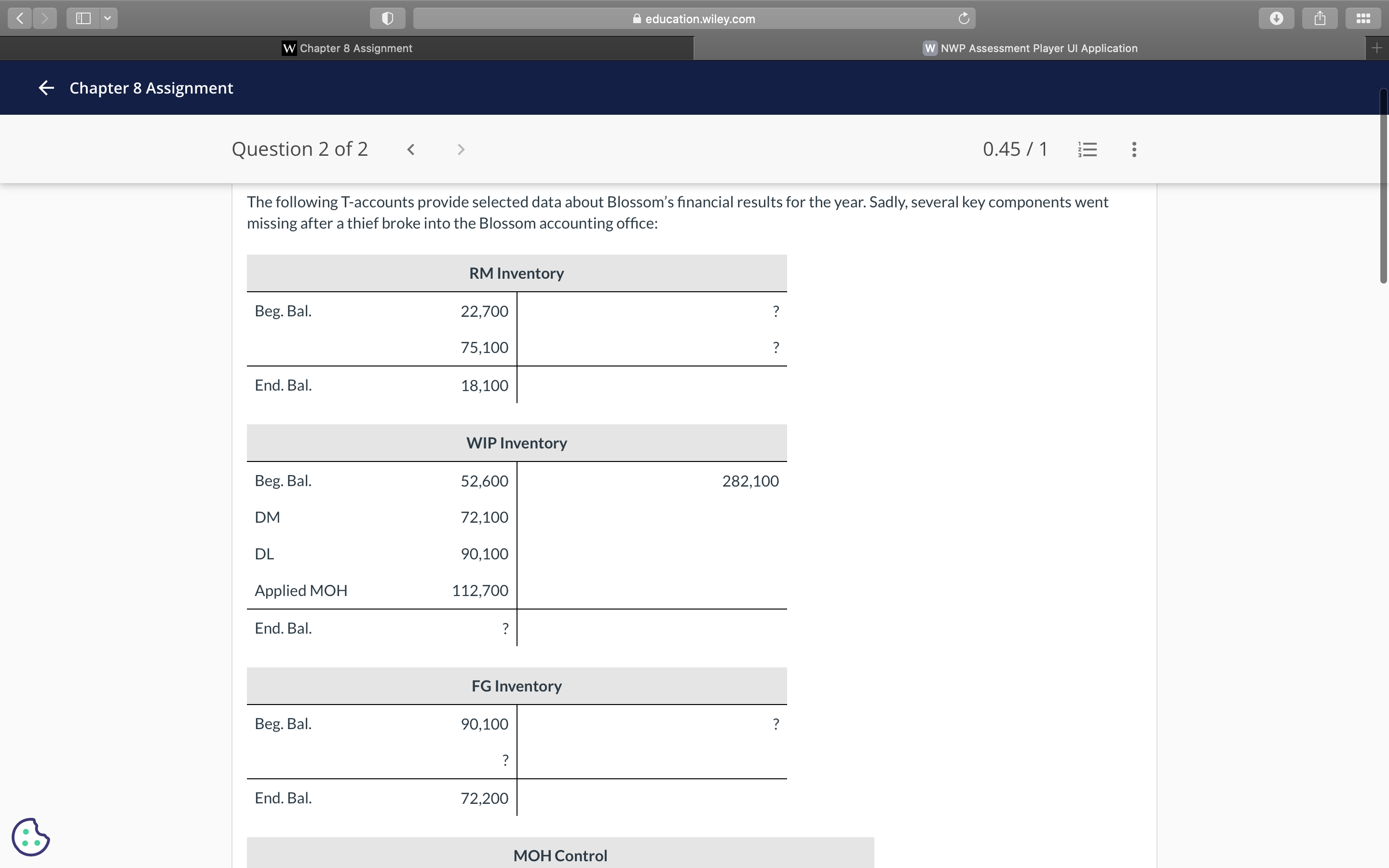
Task: Open the three-dot more options menu
Action: [1133, 150]
